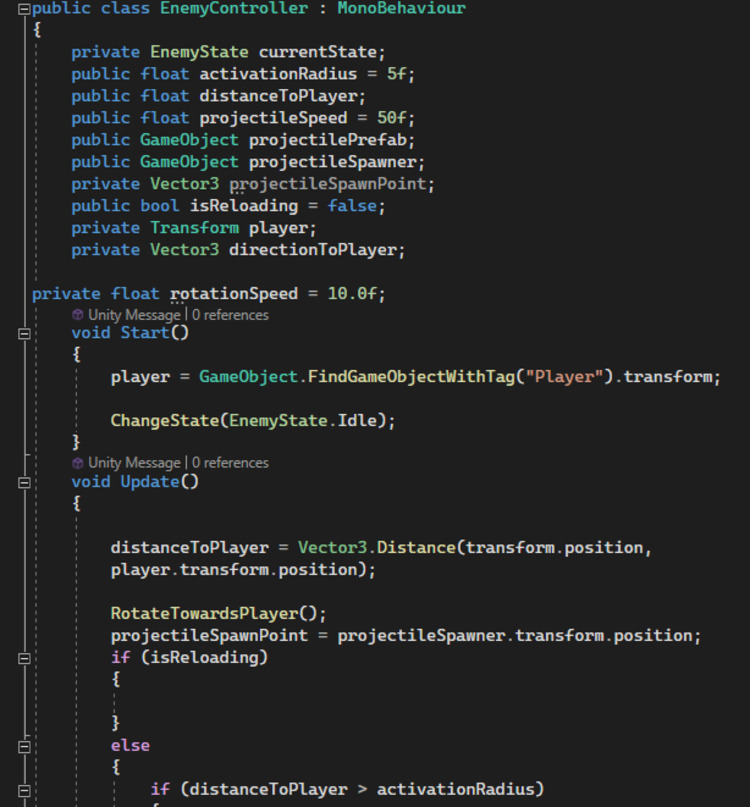The image size is (750, 807).
Task: Click the ChangeState method call
Action: [165, 421]
